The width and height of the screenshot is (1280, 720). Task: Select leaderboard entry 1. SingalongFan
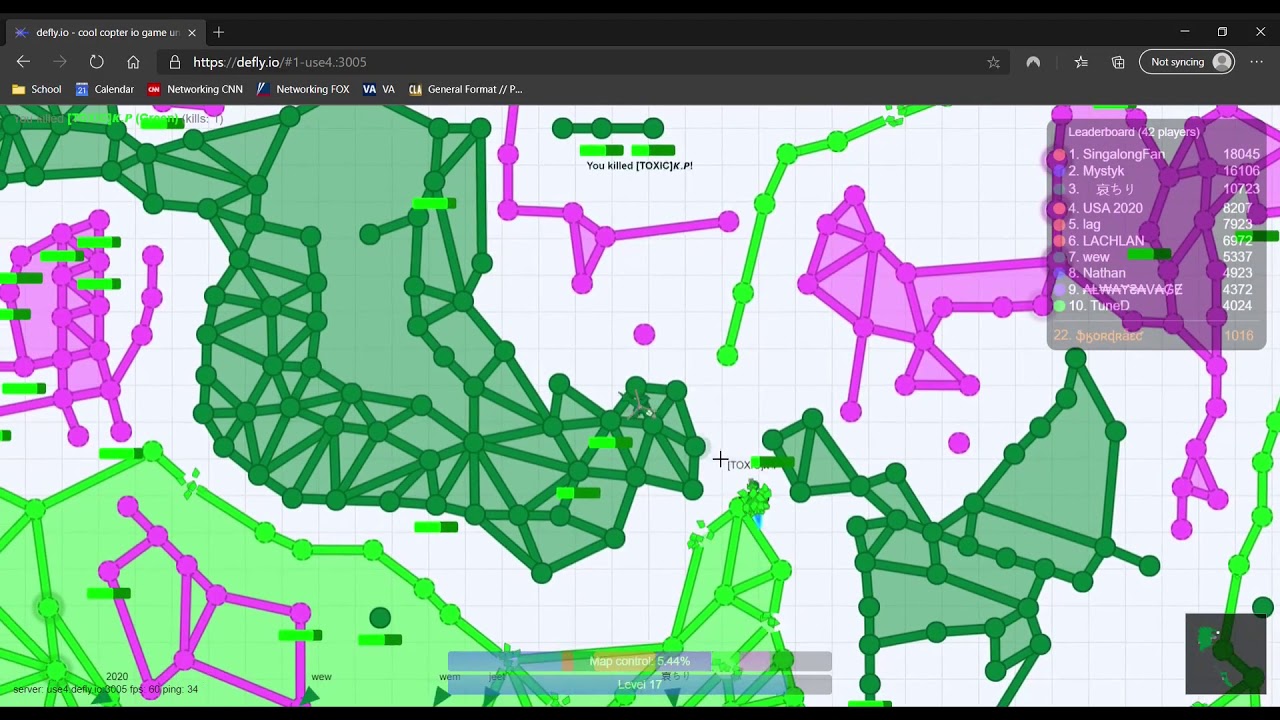pos(1156,154)
